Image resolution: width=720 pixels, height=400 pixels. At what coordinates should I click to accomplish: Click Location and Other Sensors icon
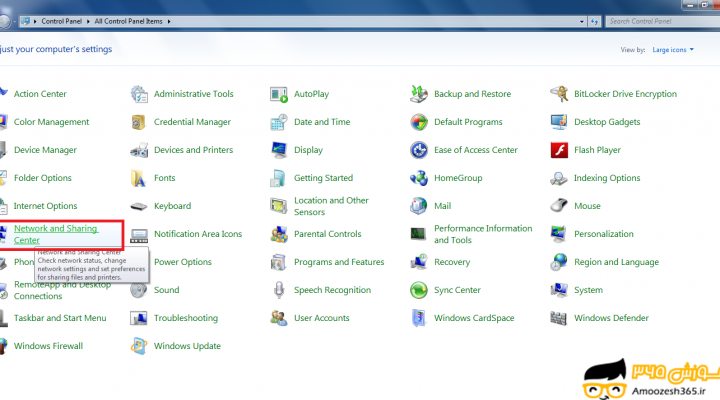point(279,206)
